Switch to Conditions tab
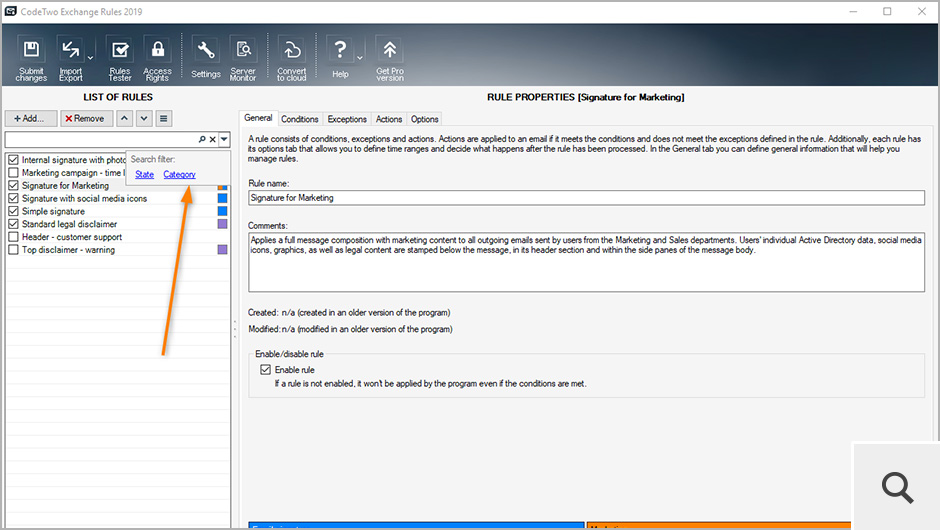Image resolution: width=940 pixels, height=530 pixels. [300, 119]
